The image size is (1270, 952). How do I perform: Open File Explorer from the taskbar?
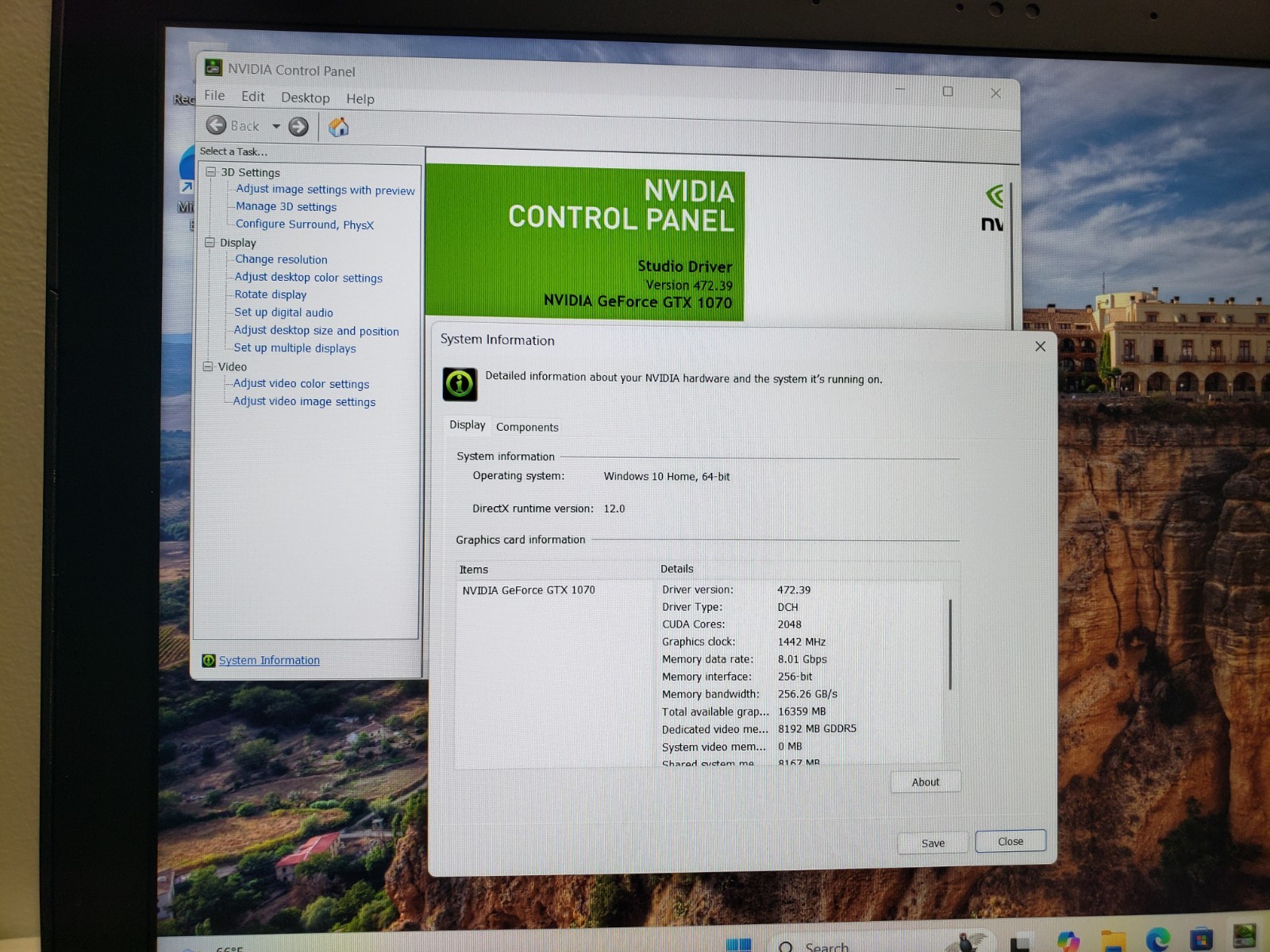[1113, 942]
